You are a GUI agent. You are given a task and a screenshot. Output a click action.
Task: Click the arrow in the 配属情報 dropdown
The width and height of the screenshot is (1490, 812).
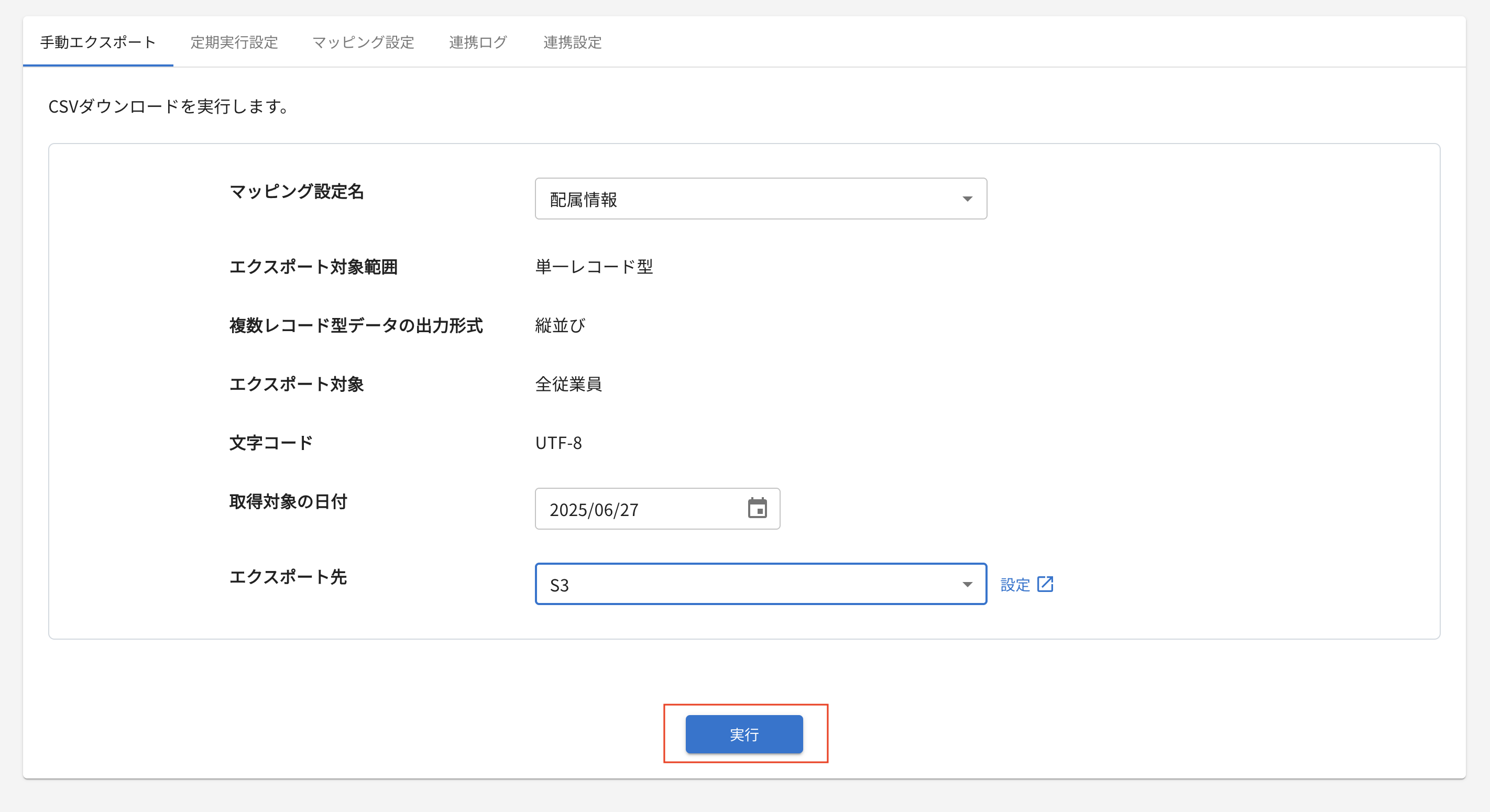(x=967, y=199)
